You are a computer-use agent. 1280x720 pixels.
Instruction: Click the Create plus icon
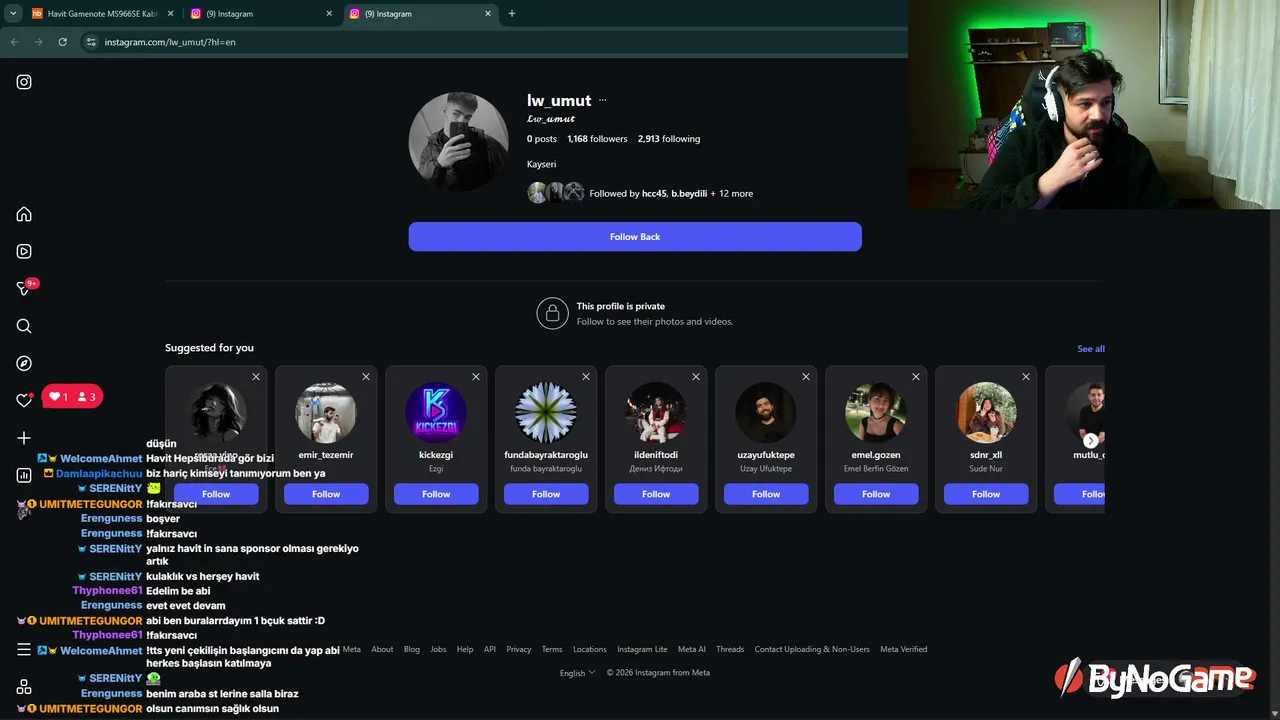[24, 438]
